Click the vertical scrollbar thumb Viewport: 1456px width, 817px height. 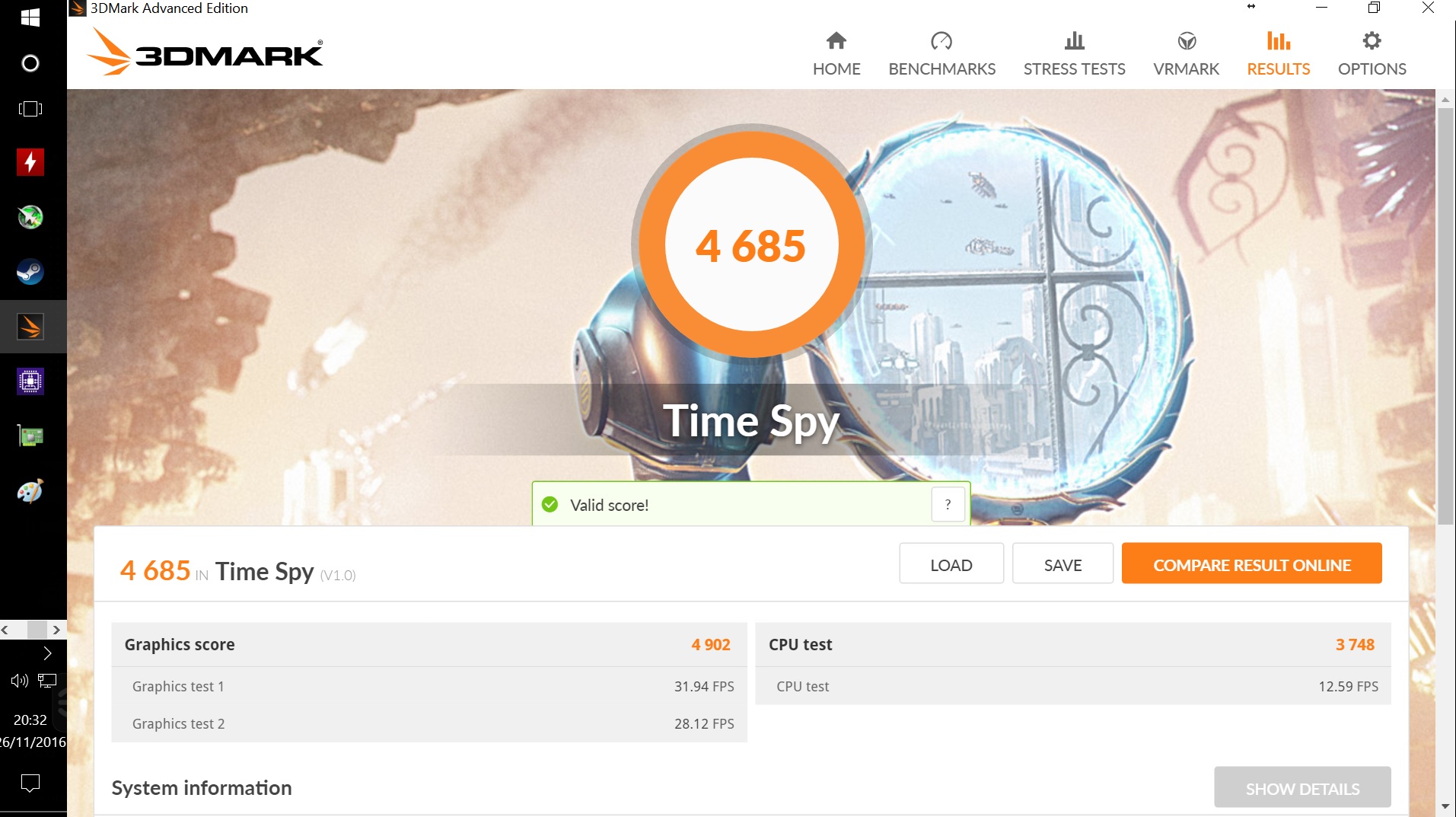click(x=1445, y=316)
